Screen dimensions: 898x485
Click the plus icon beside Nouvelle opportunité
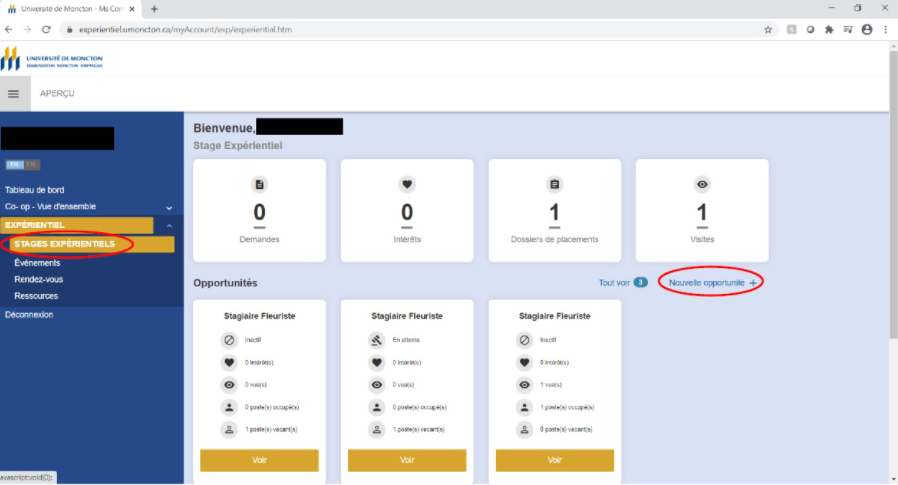coord(753,283)
